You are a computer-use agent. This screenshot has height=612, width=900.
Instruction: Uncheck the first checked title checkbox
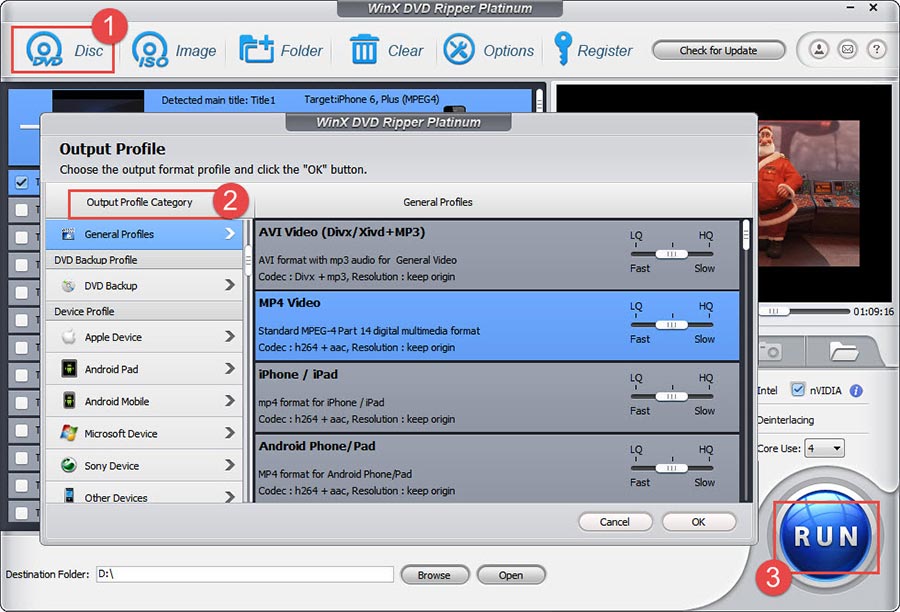pos(21,183)
